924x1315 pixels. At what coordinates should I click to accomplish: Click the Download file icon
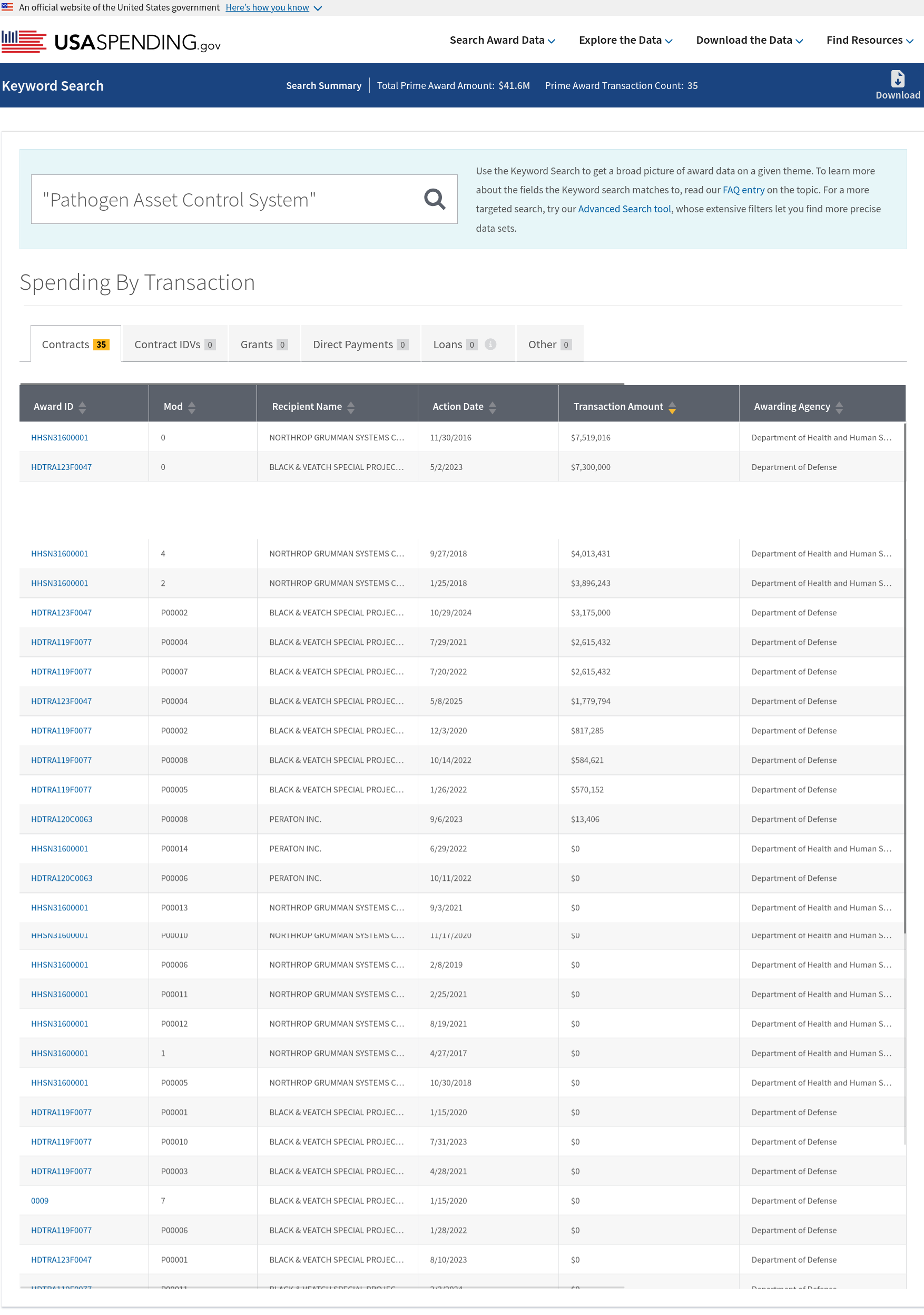(x=897, y=79)
